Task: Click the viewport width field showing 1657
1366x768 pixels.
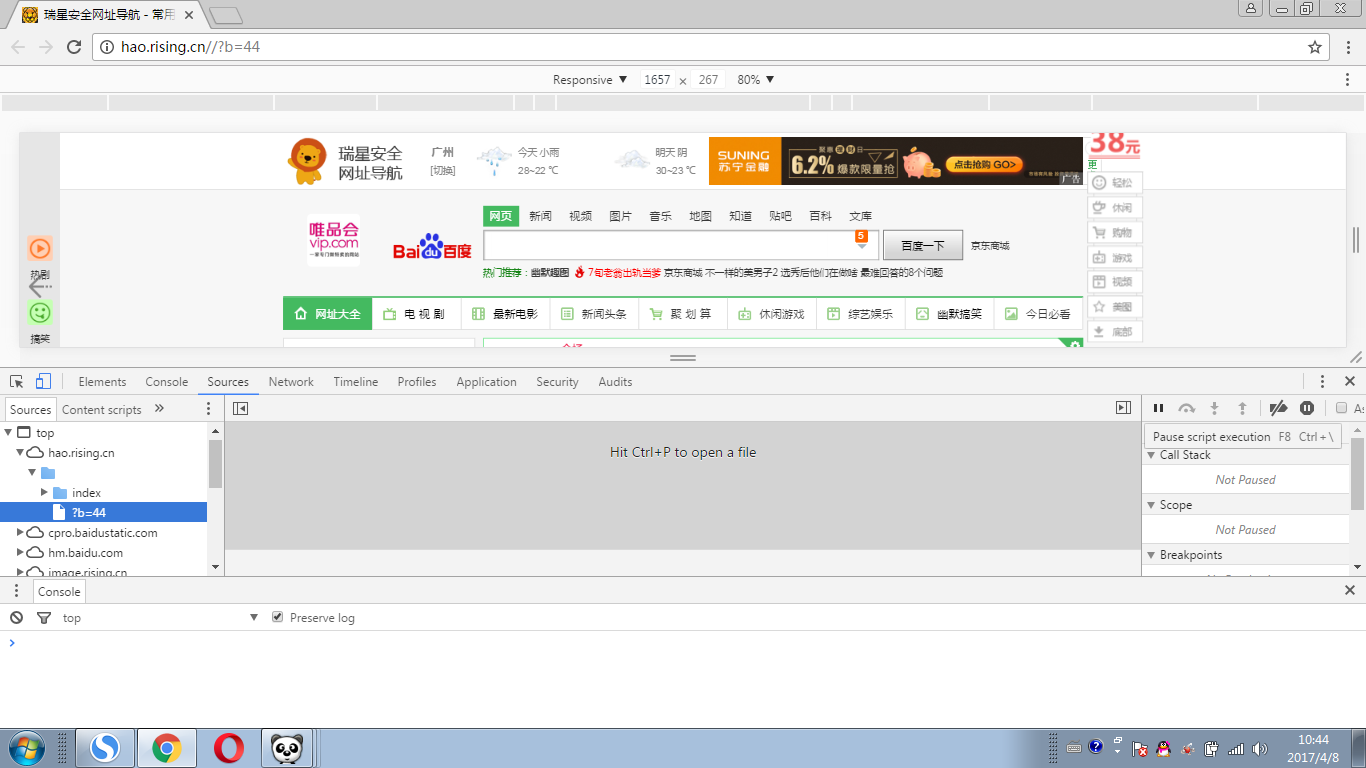Action: [657, 79]
